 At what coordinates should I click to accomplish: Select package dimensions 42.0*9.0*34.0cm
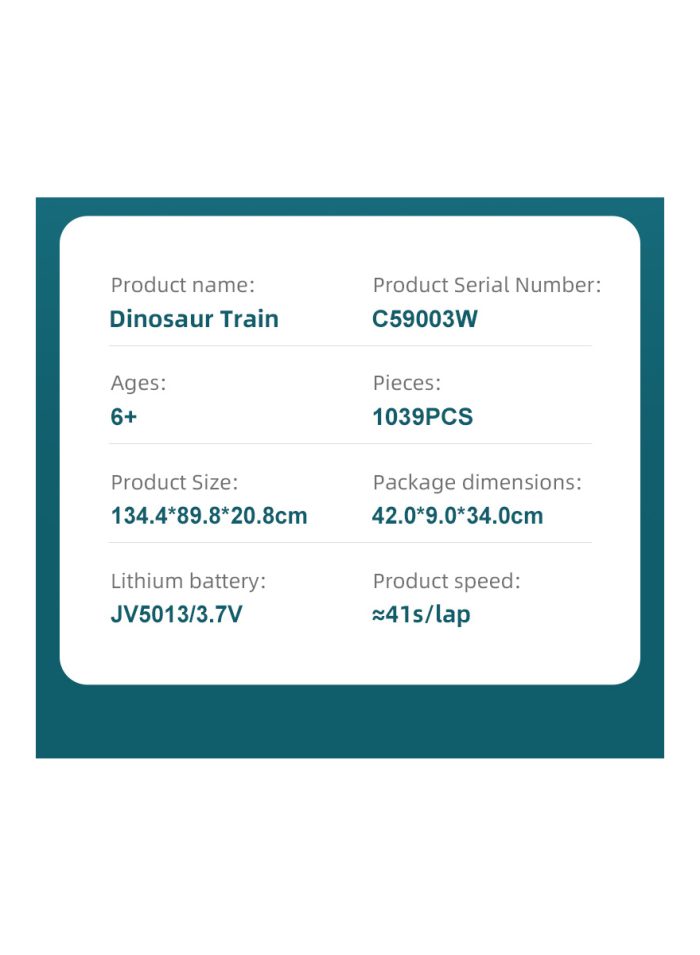(457, 516)
